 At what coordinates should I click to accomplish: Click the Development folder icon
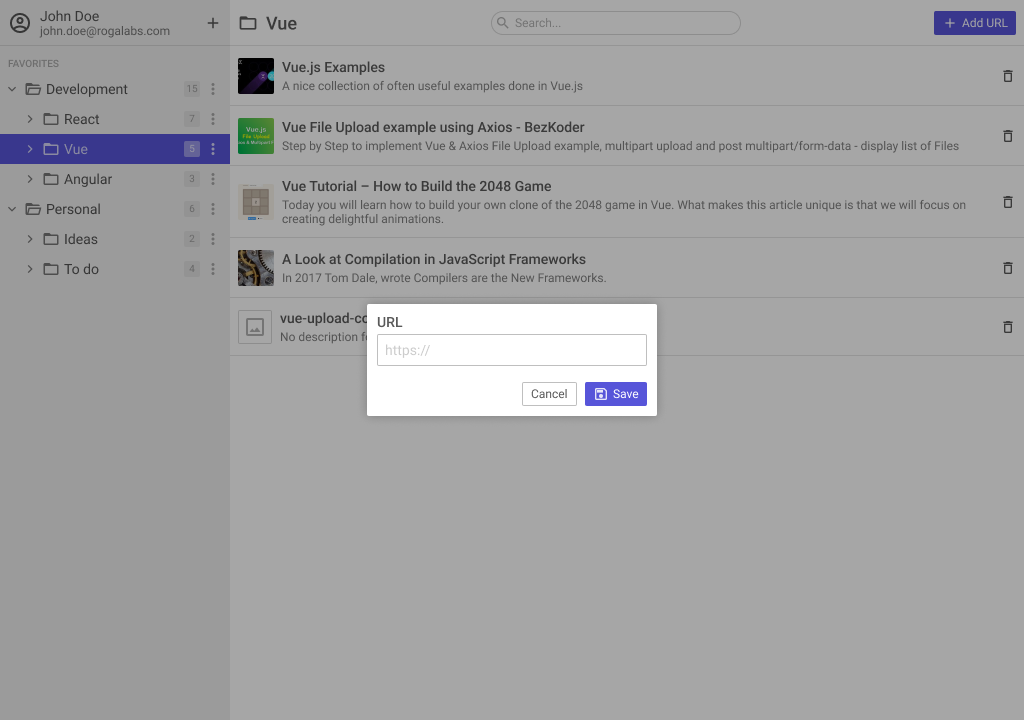coord(33,89)
